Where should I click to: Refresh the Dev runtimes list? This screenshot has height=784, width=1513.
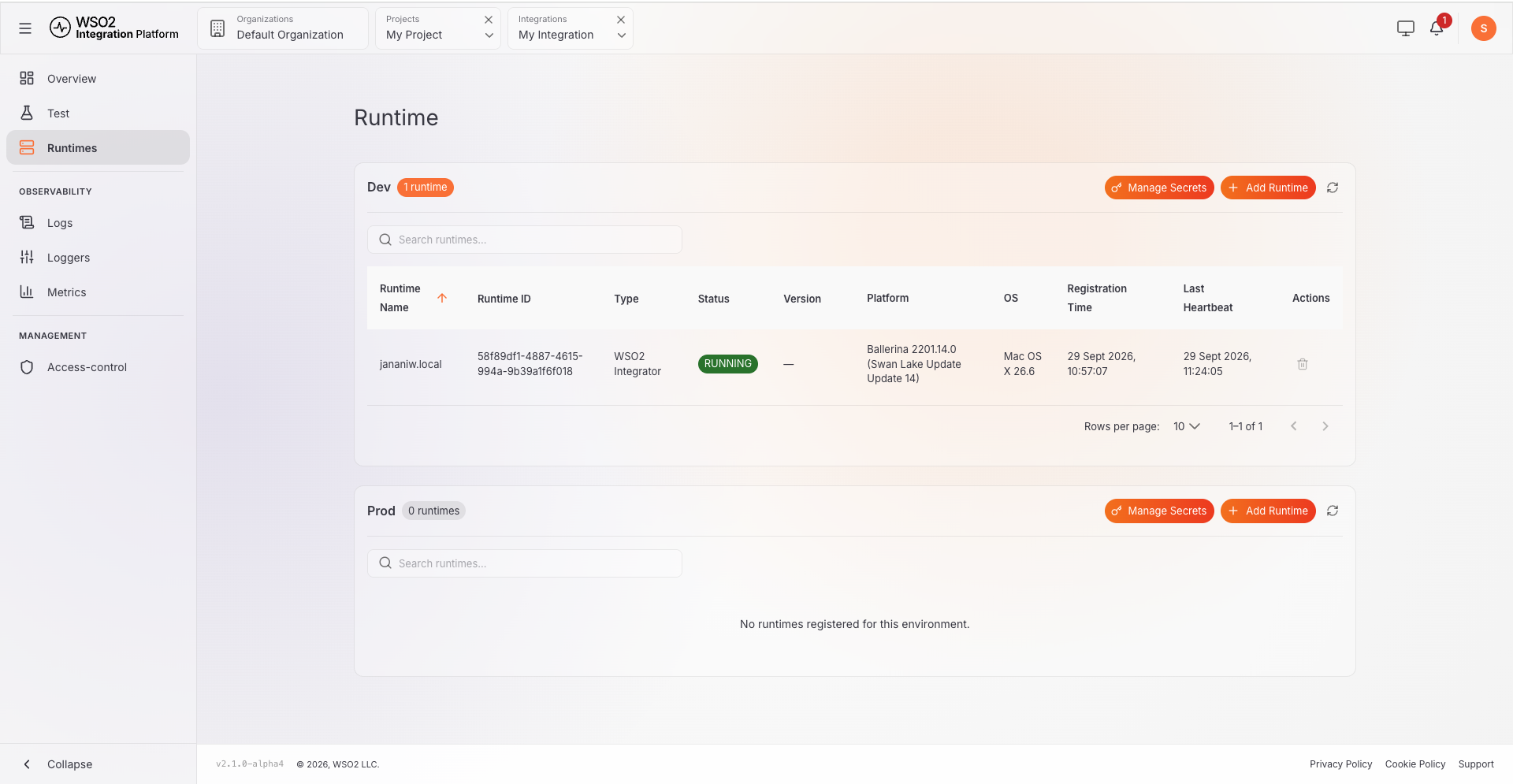point(1333,188)
